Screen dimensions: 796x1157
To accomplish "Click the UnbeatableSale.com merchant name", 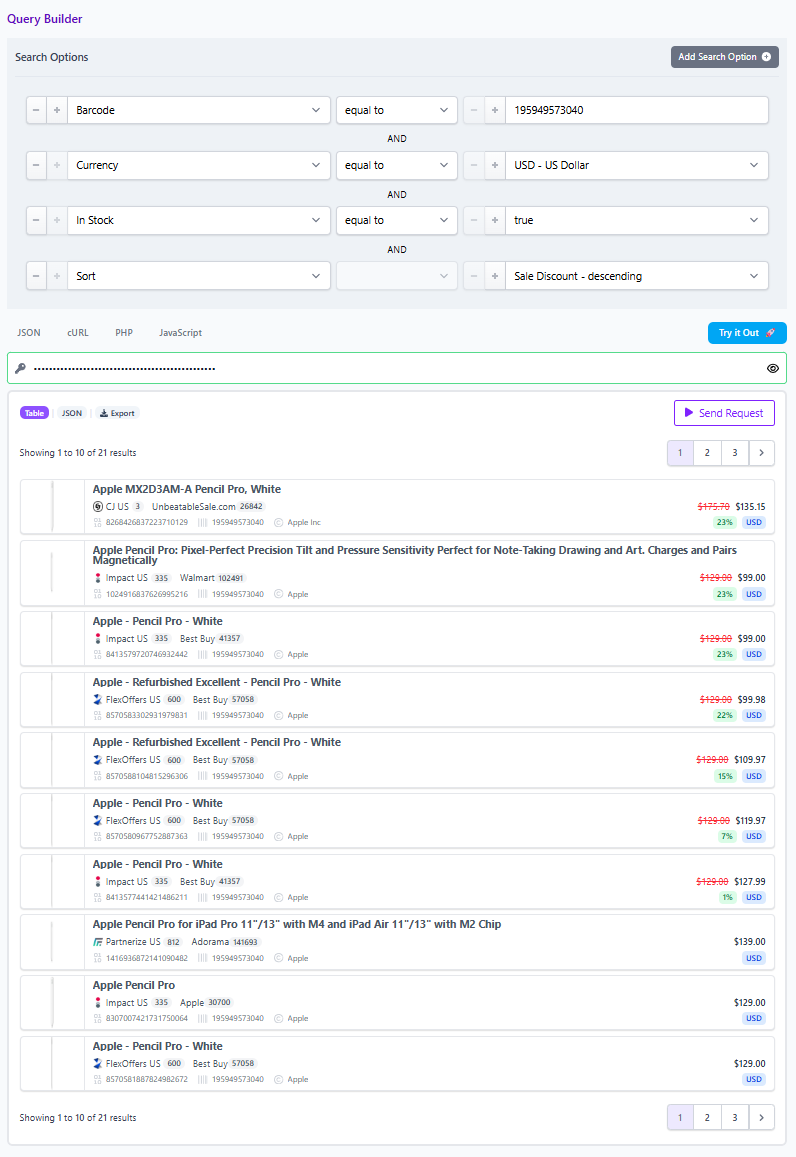I will click(193, 507).
